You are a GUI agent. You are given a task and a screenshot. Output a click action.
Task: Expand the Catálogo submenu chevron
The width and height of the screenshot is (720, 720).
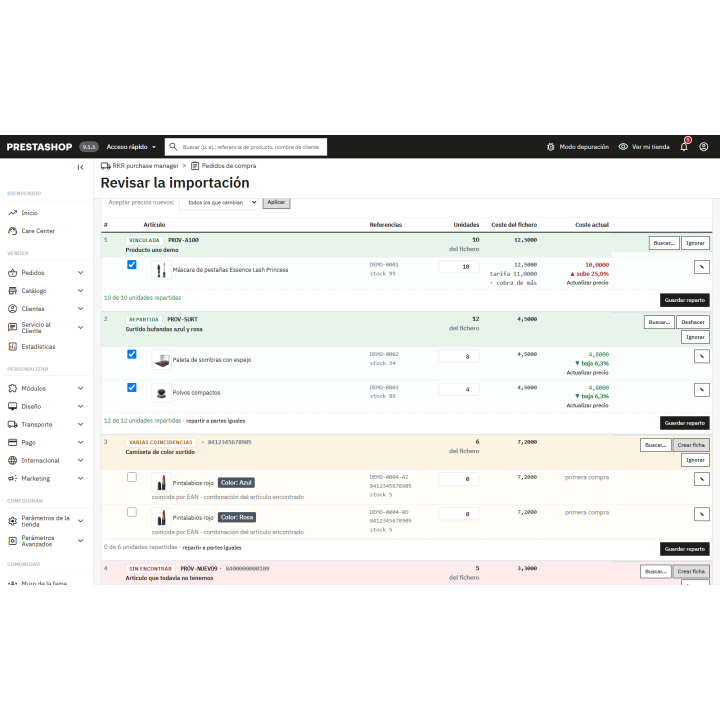tap(80, 291)
